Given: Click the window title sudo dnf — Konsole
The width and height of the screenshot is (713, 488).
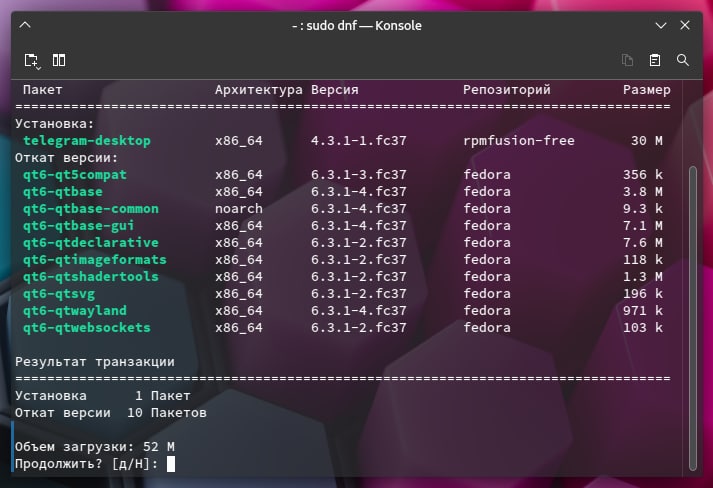Looking at the screenshot, I should (357, 25).
